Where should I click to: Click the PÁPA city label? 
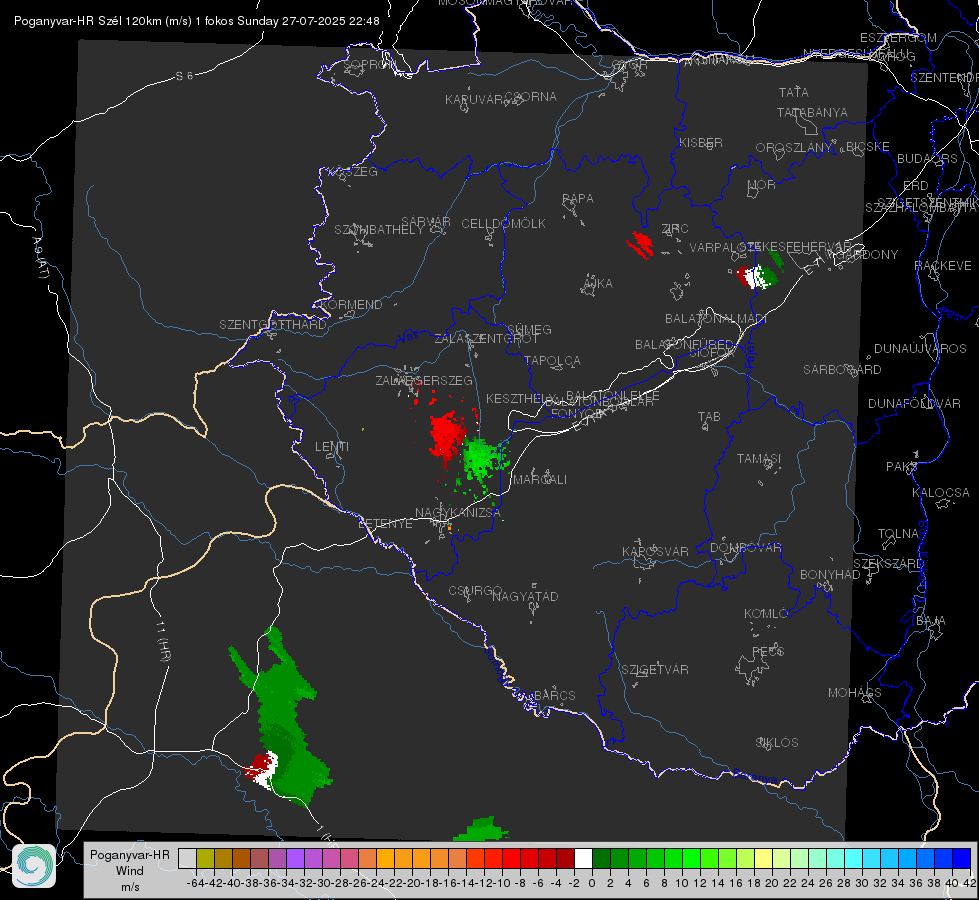coord(578,199)
